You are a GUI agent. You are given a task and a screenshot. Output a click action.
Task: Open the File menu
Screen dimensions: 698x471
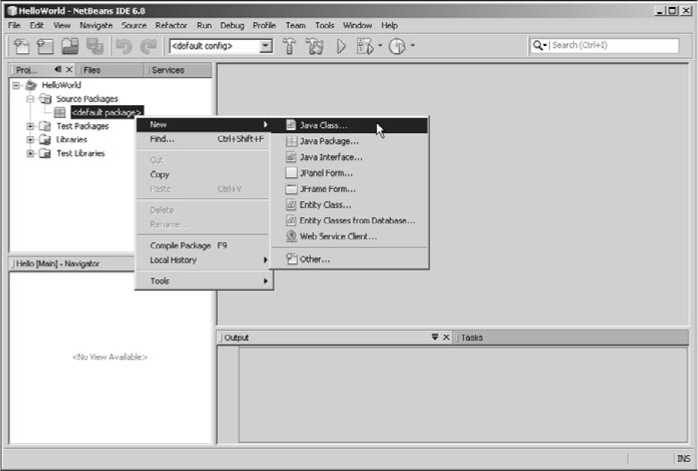[x=14, y=25]
